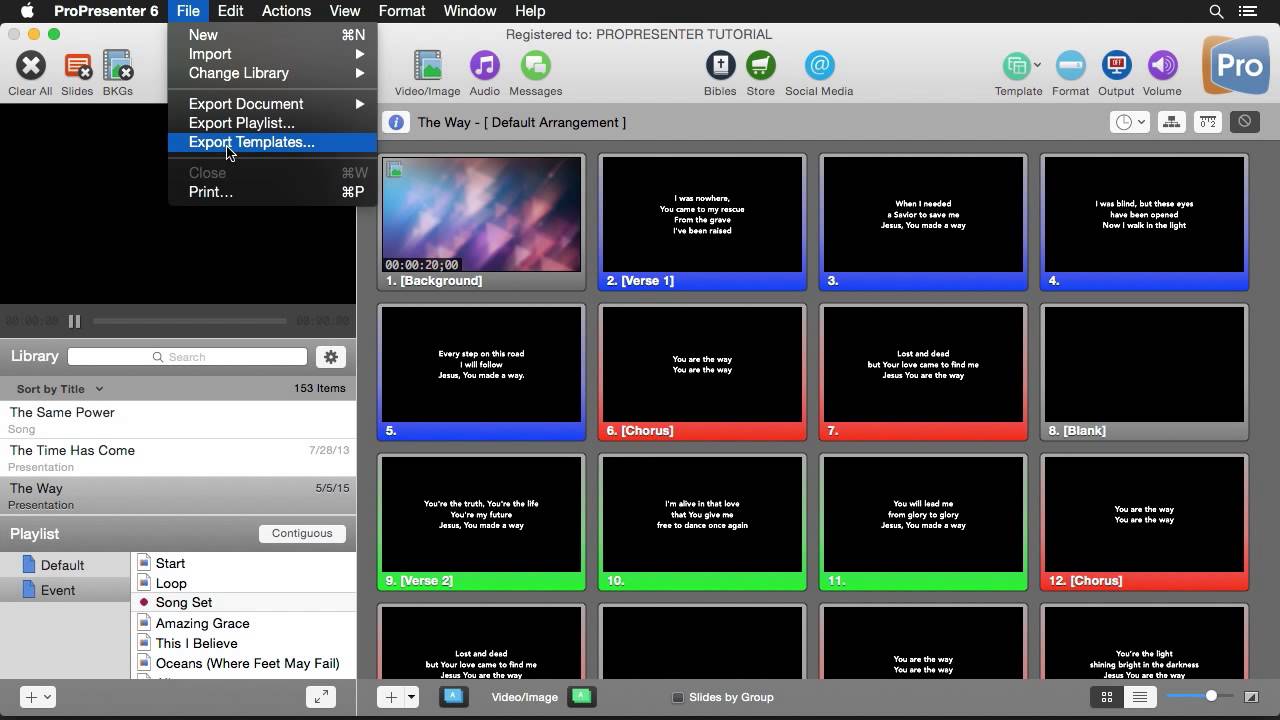Select New from the File menu
The image size is (1280, 720).
click(272, 35)
